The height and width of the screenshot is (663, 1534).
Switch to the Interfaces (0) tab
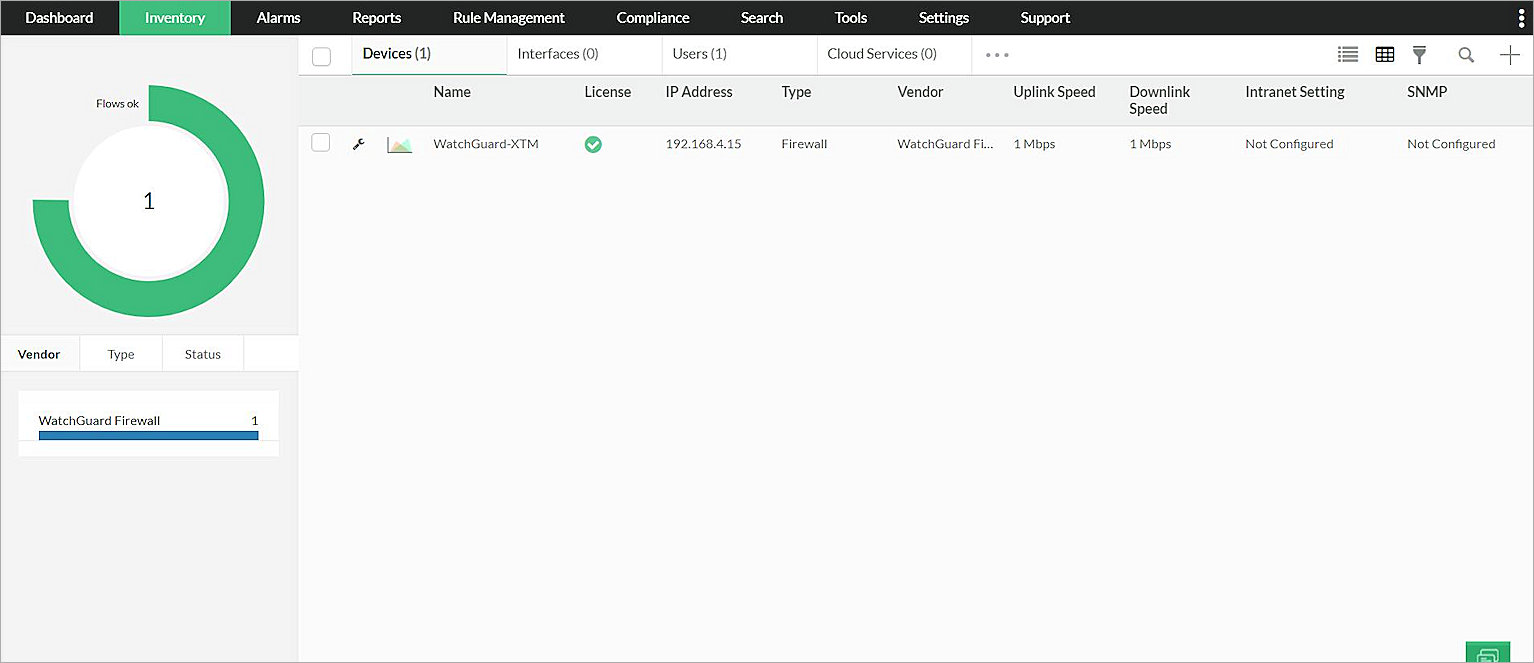557,54
